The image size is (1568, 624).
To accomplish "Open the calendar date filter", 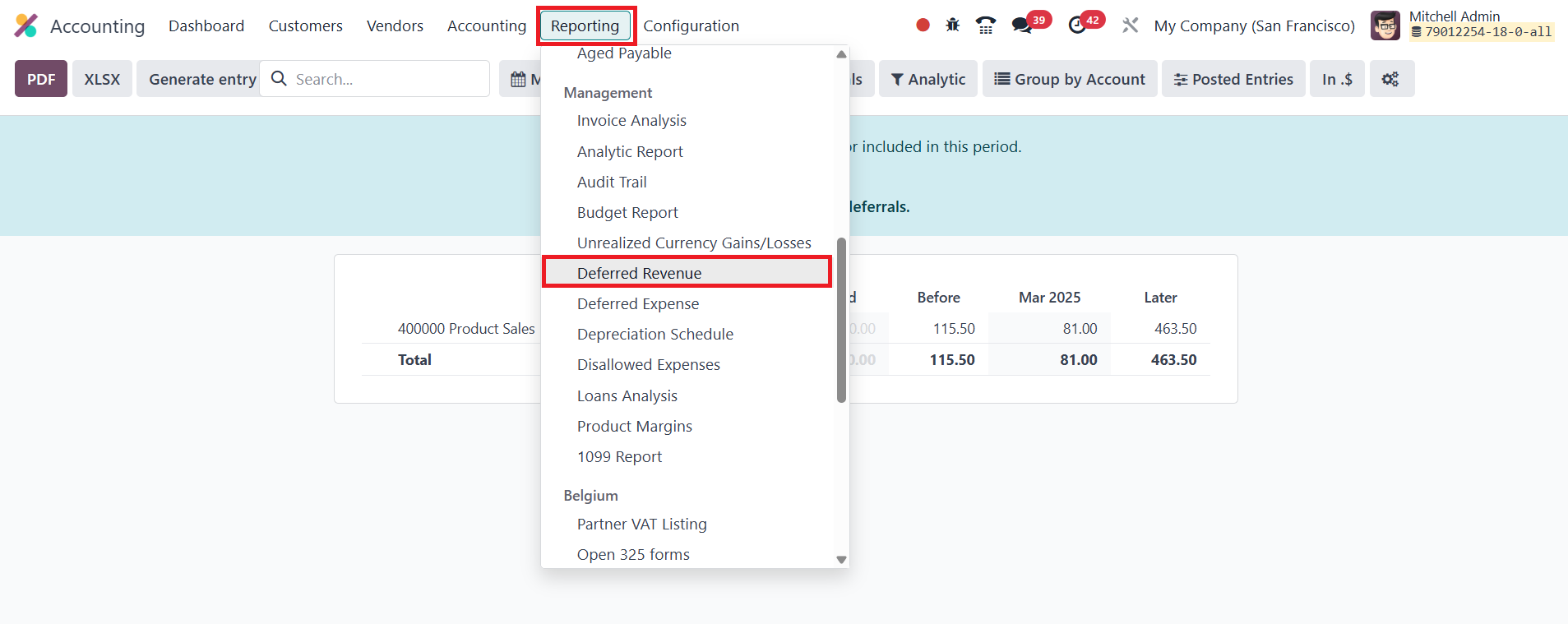I will tap(518, 79).
